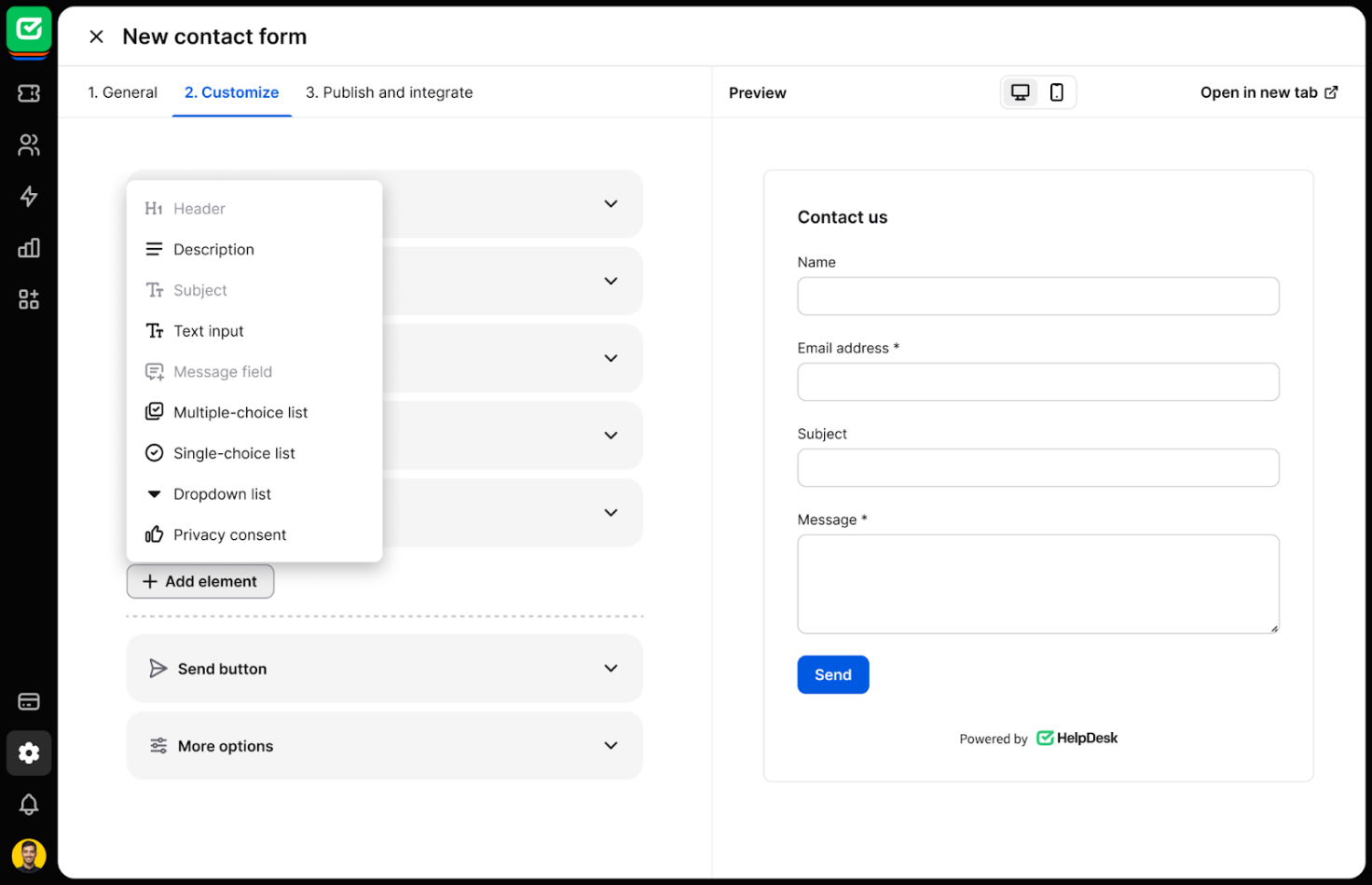The image size is (1372, 885).
Task: Expand the first form element panel chevron
Action: point(611,203)
